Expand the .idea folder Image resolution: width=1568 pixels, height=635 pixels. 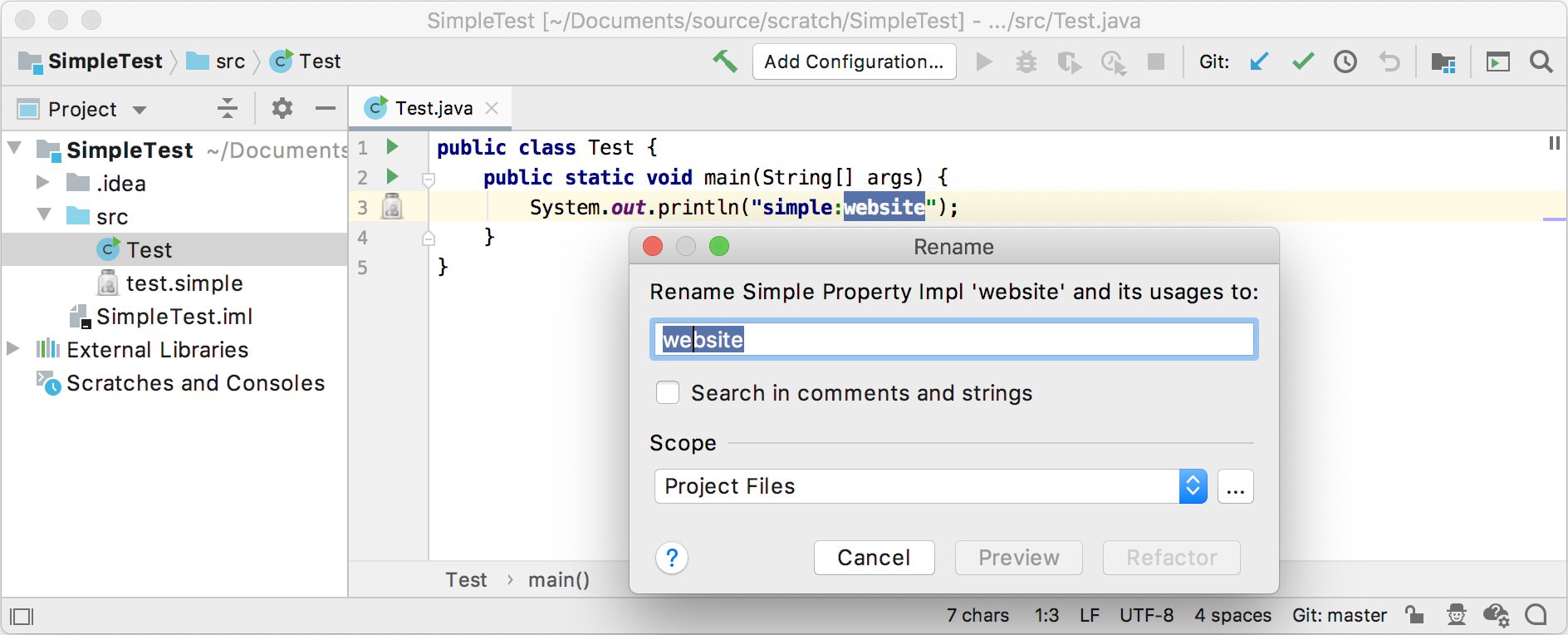click(43, 183)
